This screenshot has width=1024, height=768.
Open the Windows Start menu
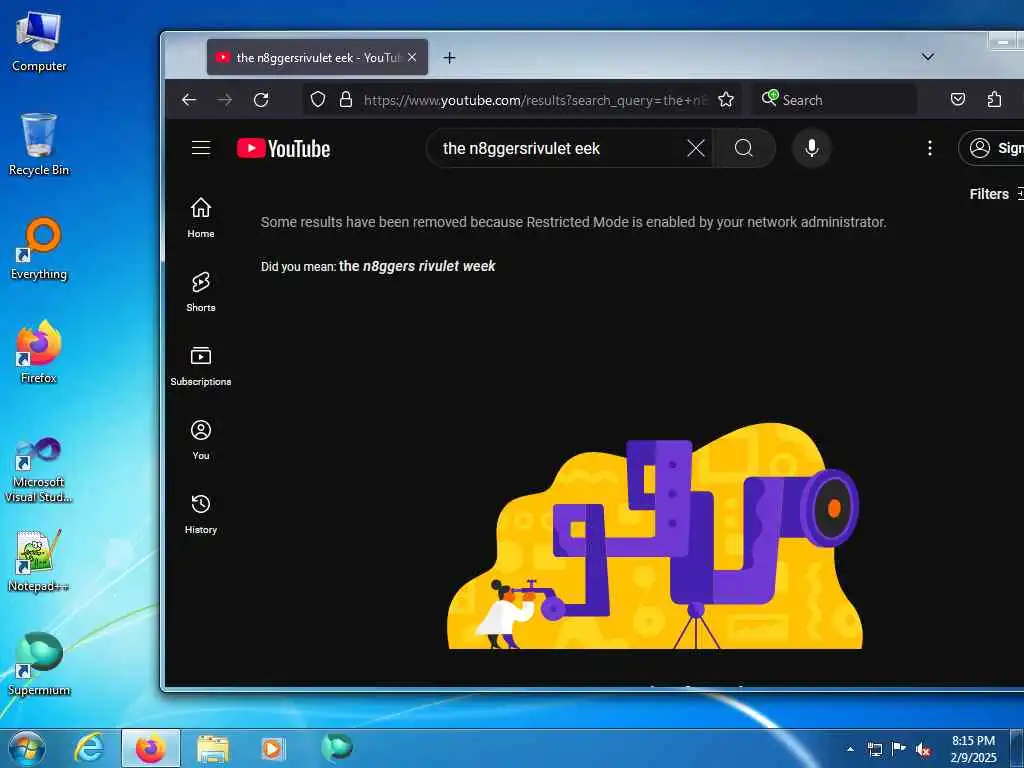tap(27, 748)
